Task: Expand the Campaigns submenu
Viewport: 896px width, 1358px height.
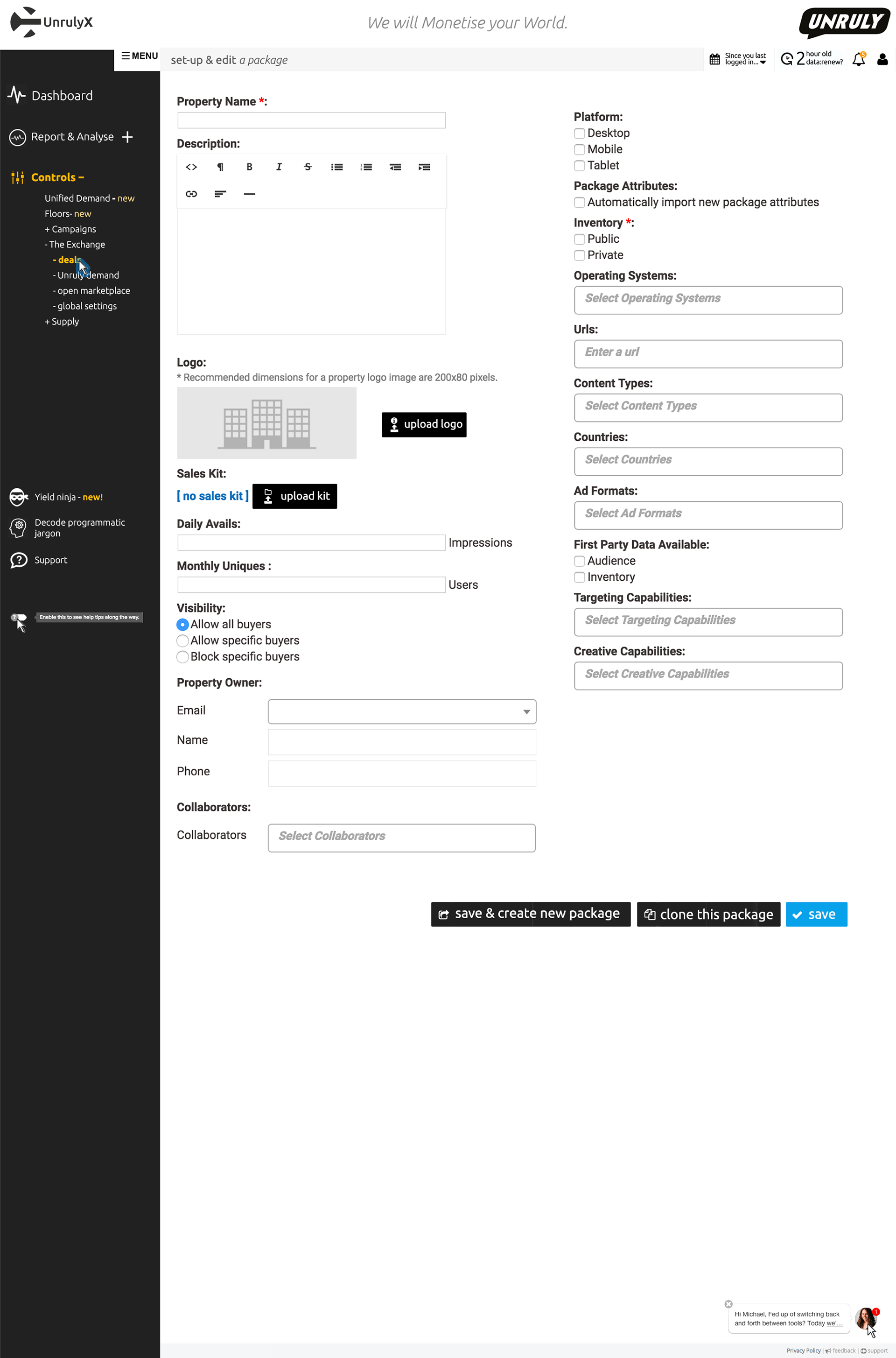Action: (x=70, y=229)
